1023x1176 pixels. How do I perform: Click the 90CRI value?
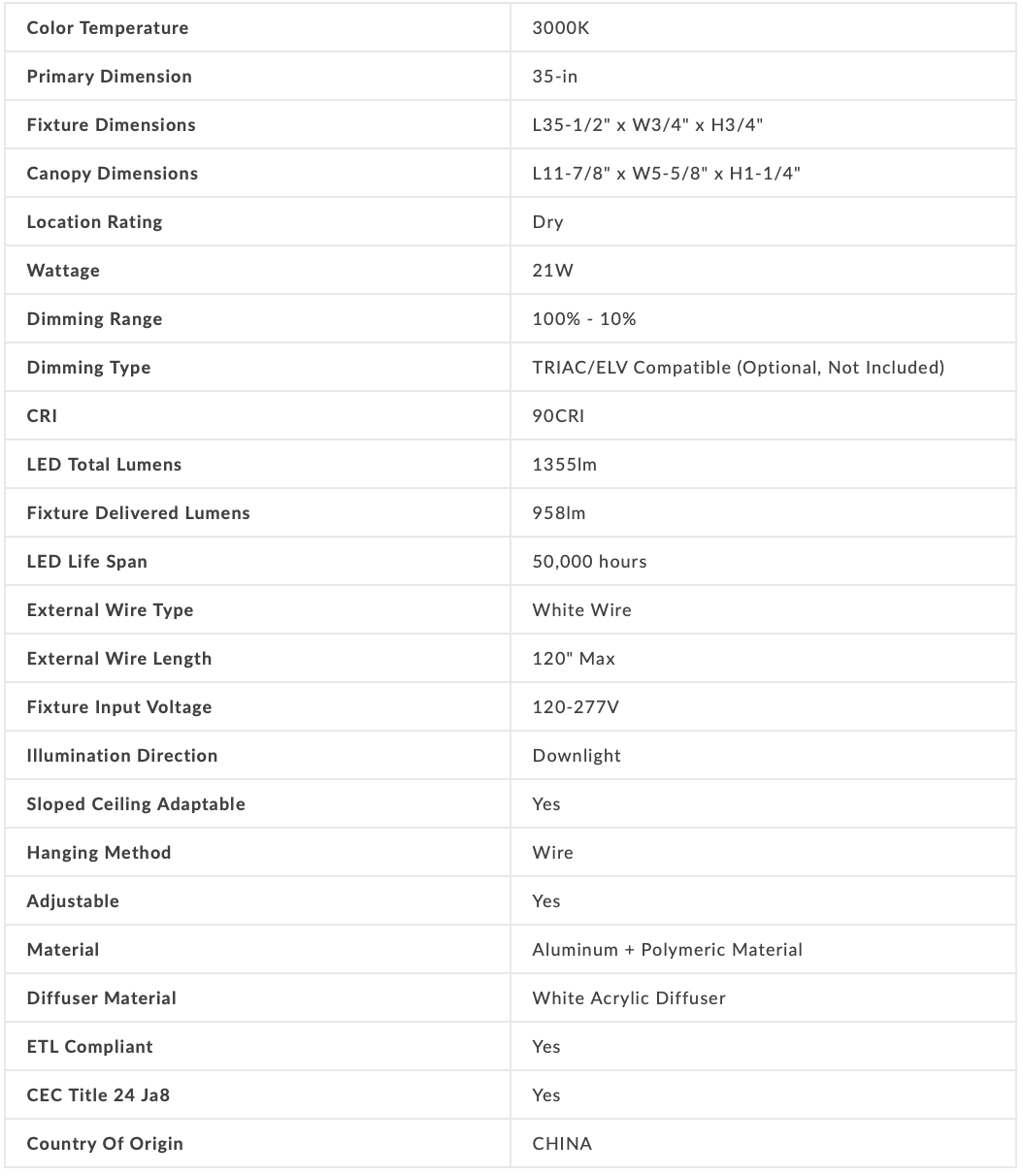[558, 416]
